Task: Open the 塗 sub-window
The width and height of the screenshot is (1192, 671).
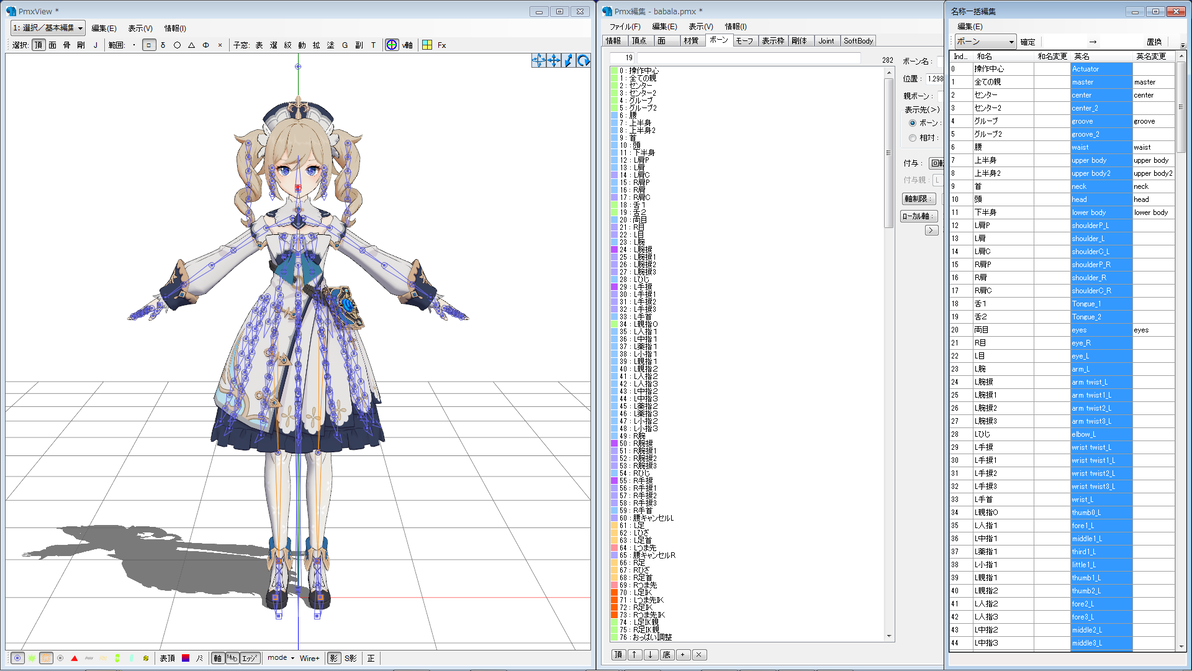Action: (330, 46)
